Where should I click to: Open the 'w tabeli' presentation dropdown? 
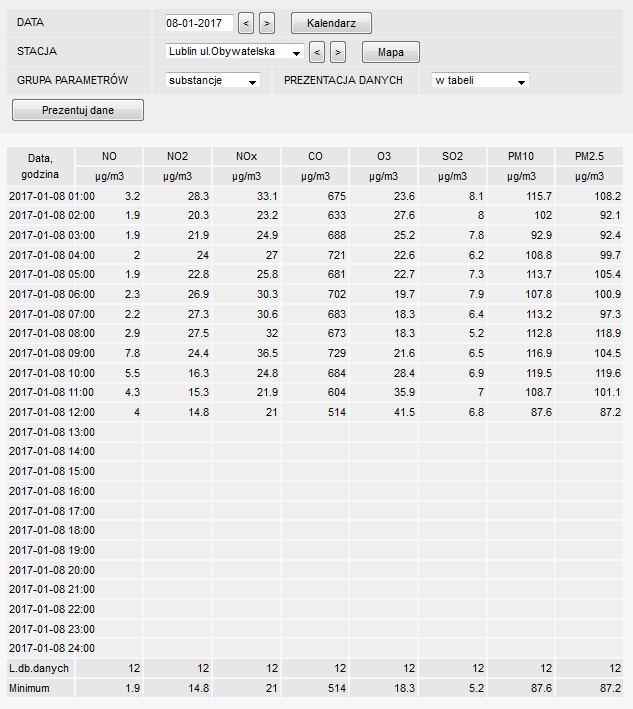tap(480, 80)
